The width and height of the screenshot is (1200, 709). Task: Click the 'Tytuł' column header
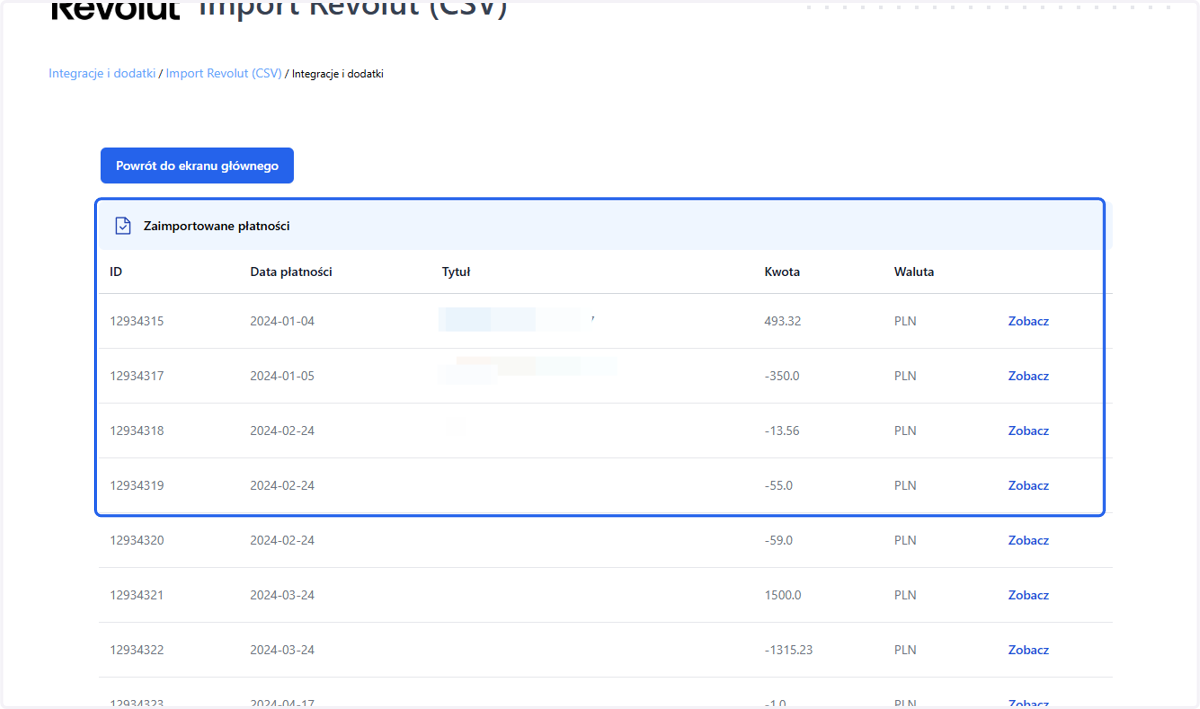[456, 272]
